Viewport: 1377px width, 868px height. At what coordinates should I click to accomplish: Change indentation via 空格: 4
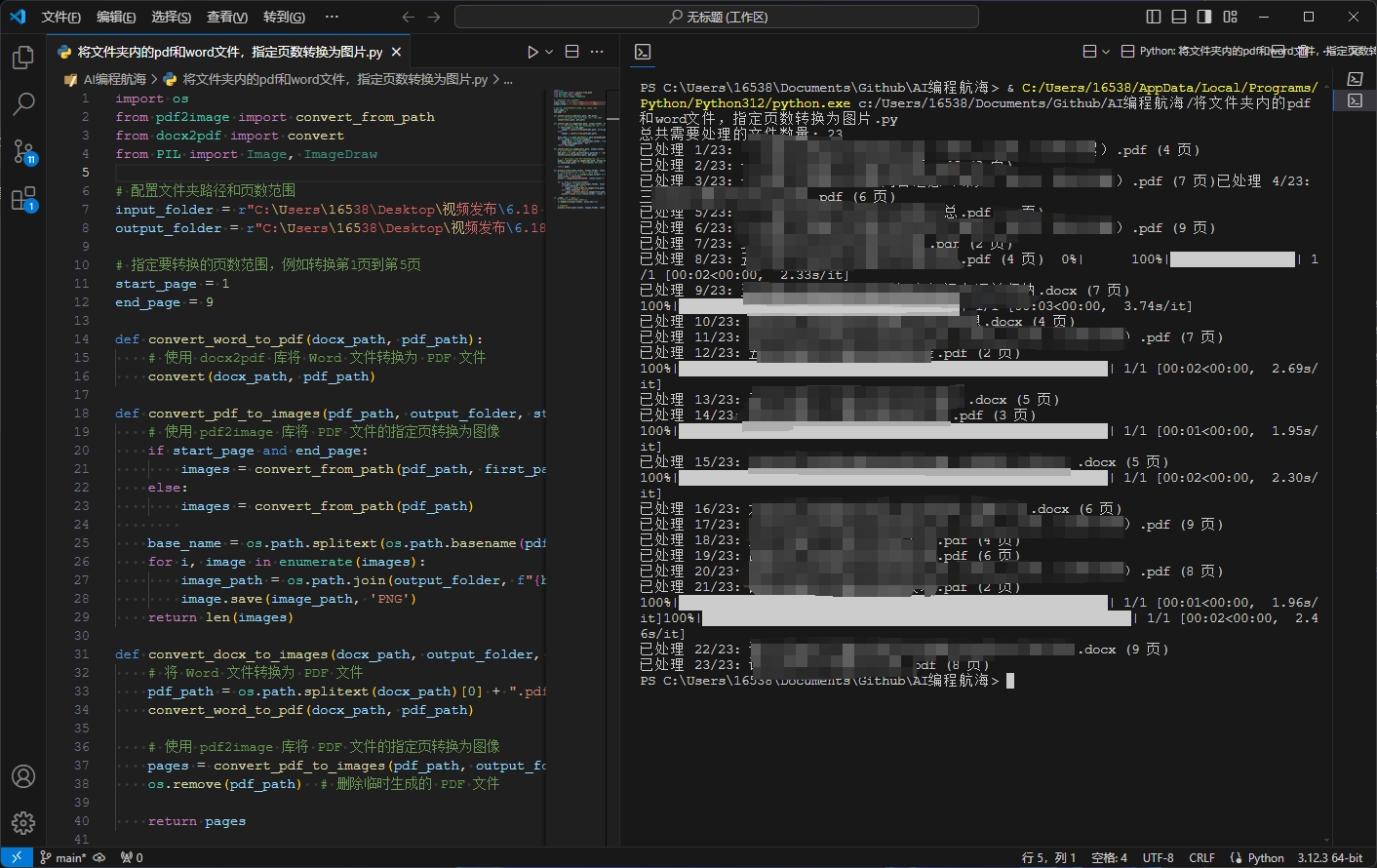pyautogui.click(x=1109, y=858)
